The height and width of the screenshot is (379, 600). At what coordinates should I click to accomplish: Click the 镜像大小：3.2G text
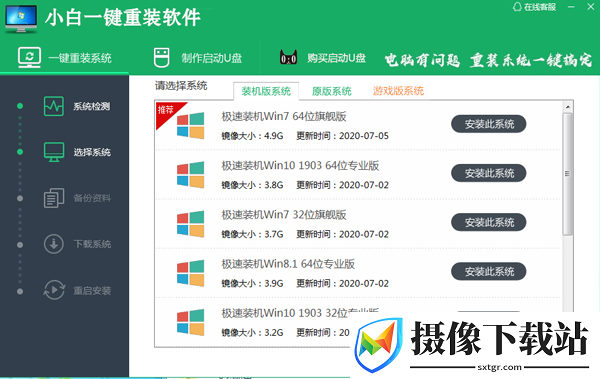coord(253,333)
